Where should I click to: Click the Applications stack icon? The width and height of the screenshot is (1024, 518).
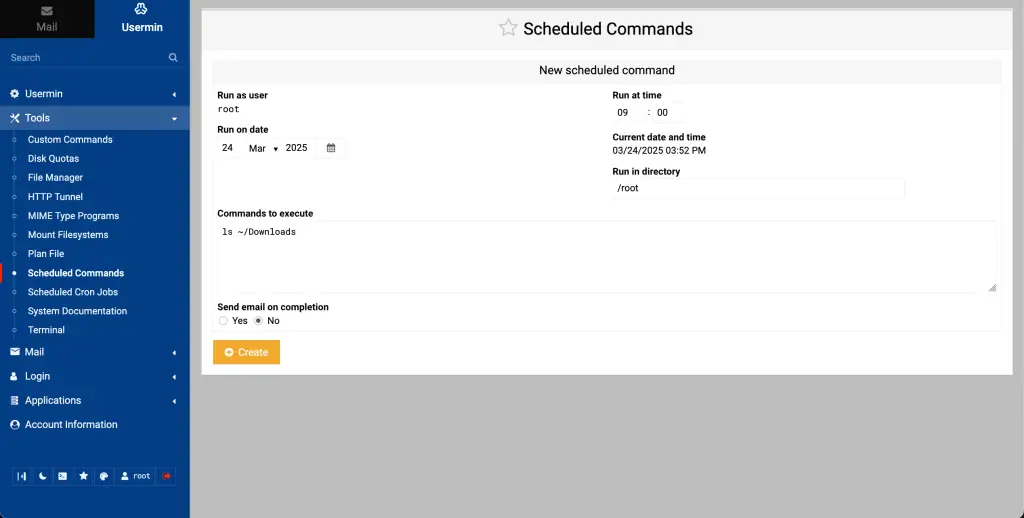(14, 400)
